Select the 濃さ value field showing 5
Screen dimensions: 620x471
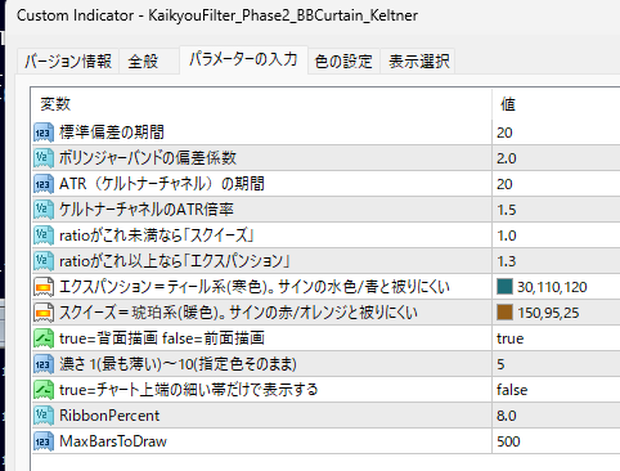[x=556, y=364]
